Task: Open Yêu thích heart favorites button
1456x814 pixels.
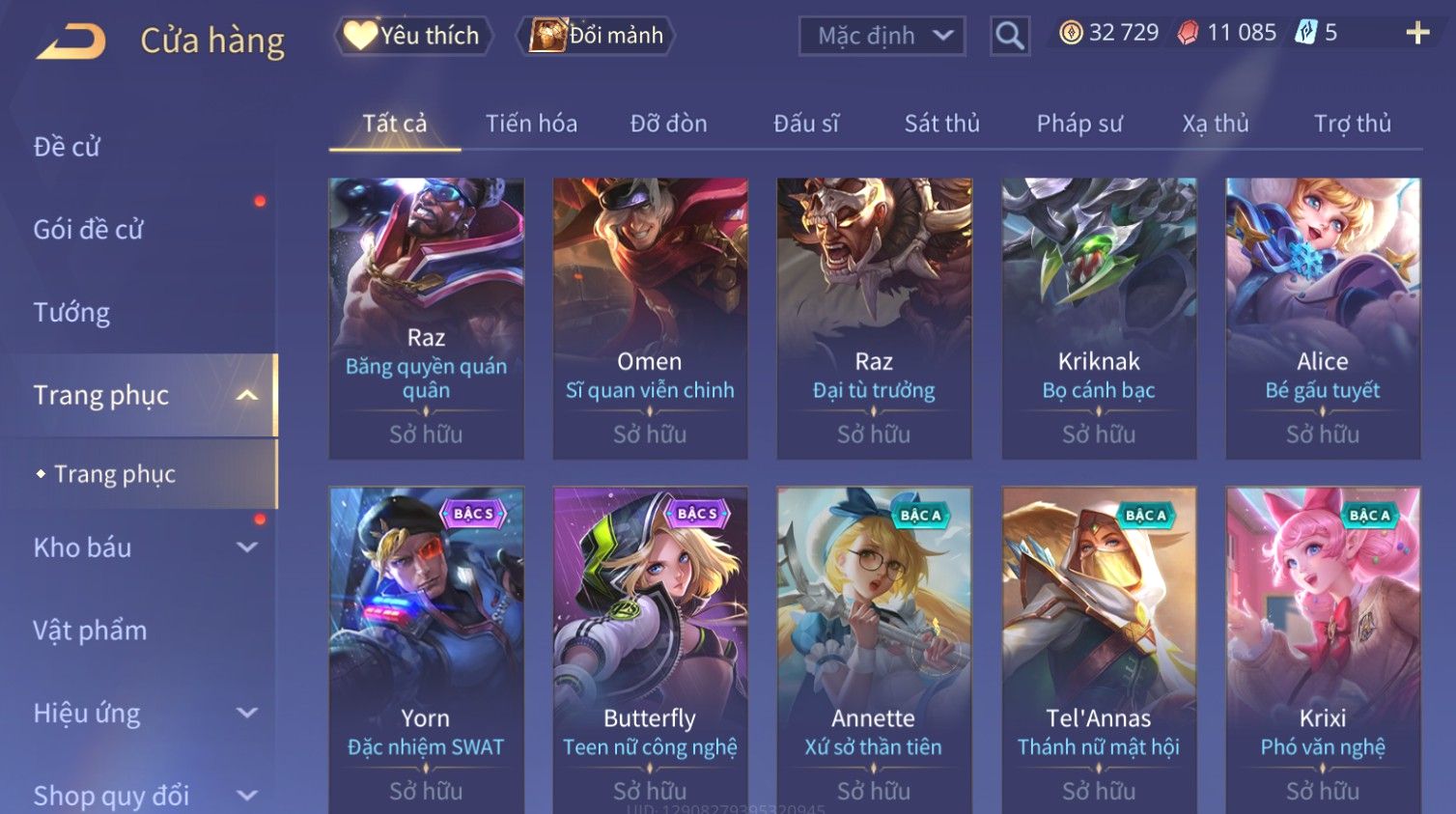Action: 413,36
